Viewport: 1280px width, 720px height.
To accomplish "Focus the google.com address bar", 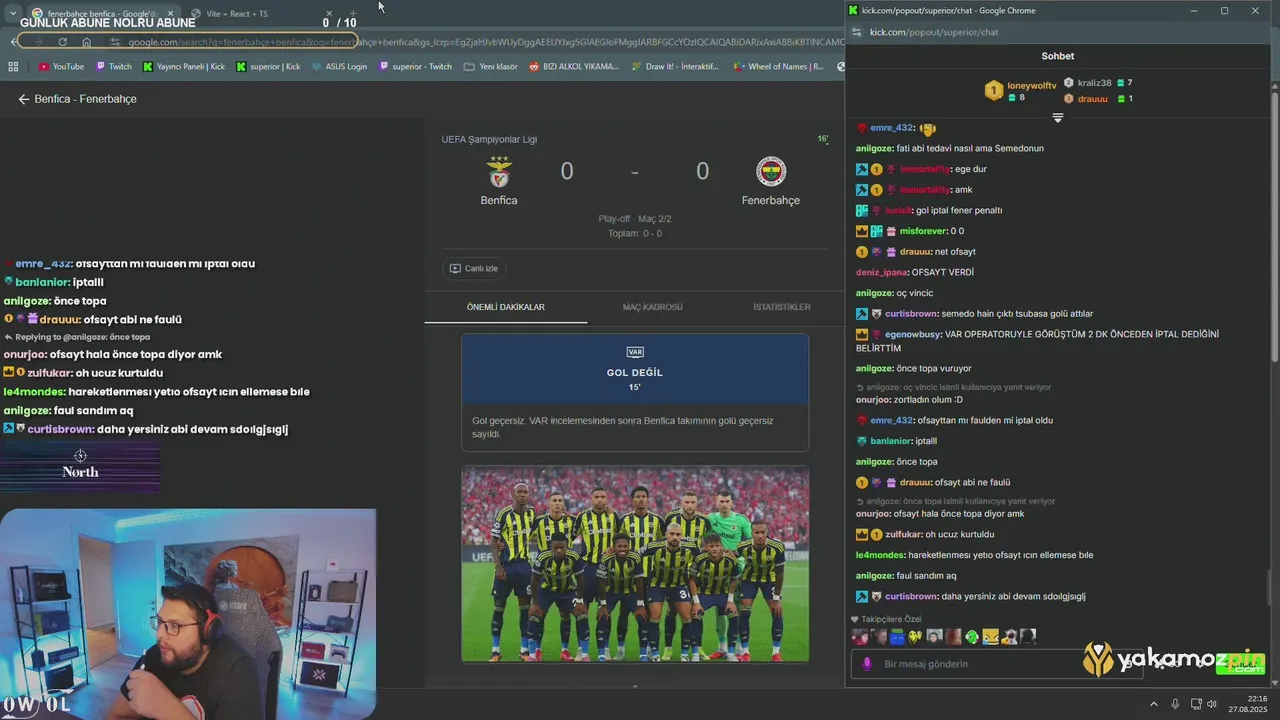I will click(x=480, y=42).
